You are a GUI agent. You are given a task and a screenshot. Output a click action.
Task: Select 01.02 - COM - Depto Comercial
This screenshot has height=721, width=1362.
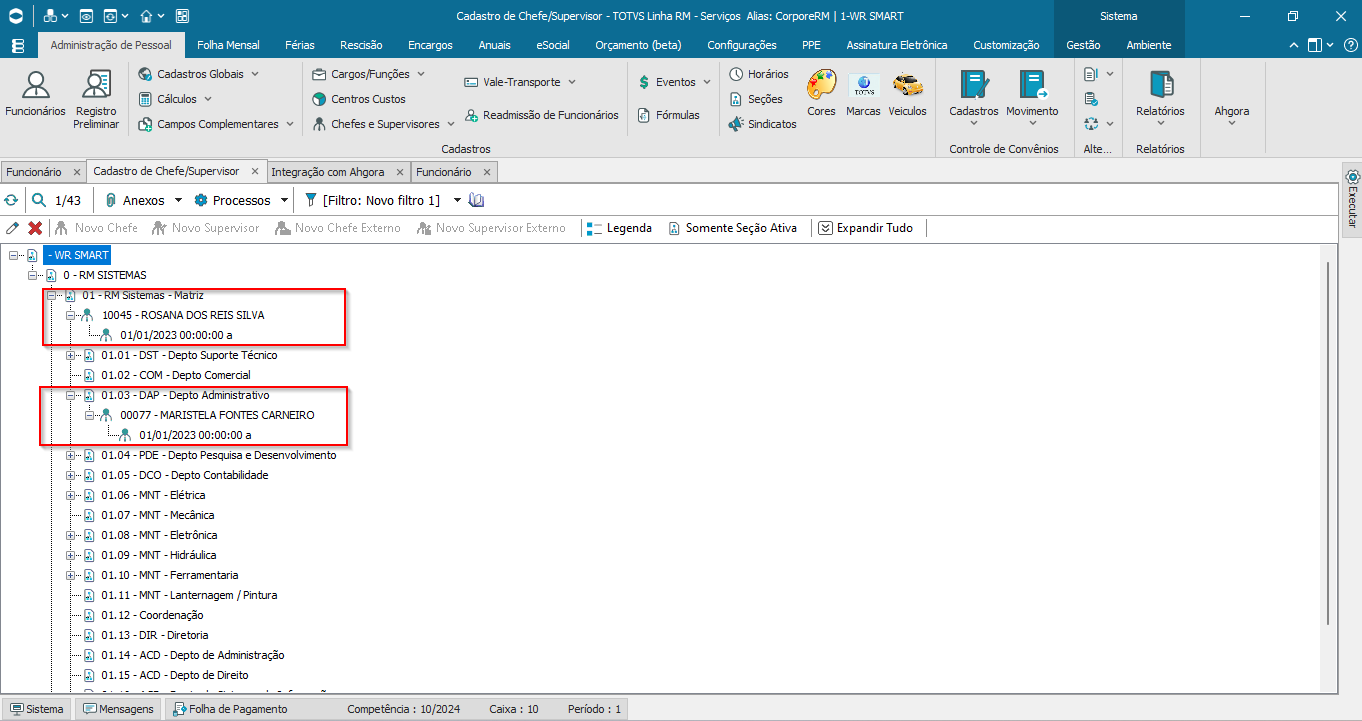176,375
